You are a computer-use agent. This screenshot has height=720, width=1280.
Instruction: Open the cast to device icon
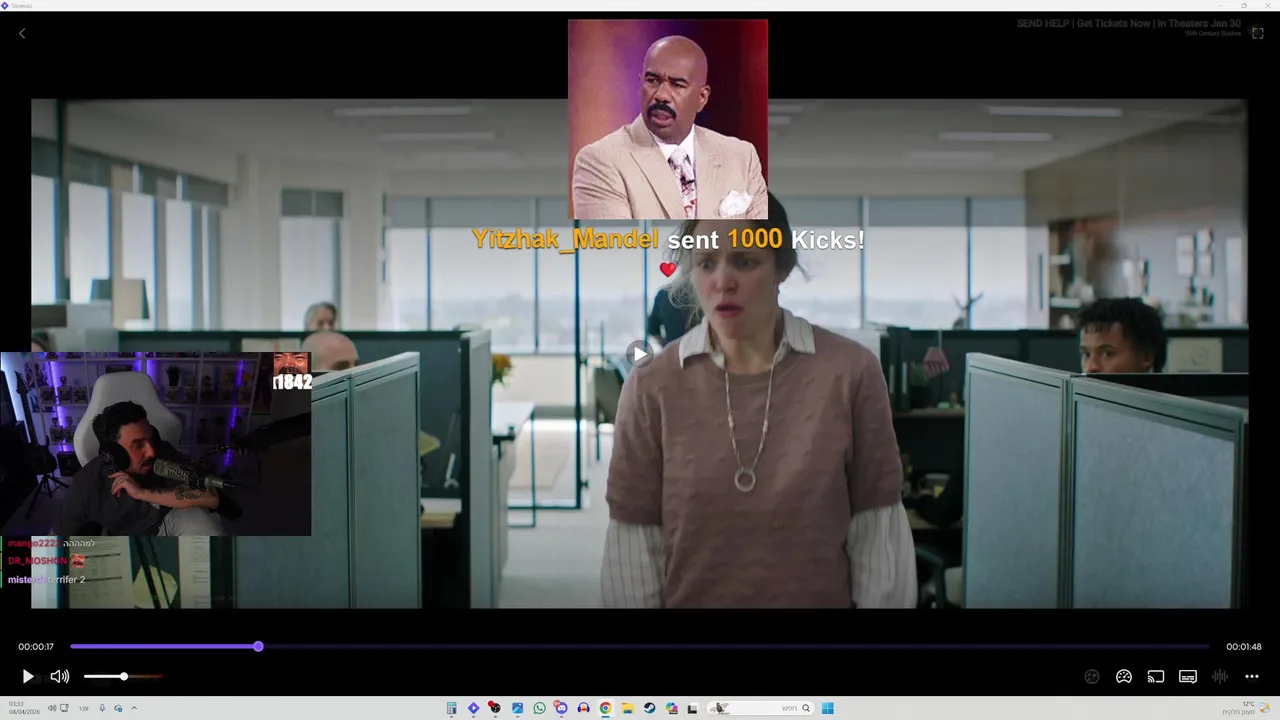tap(1156, 677)
